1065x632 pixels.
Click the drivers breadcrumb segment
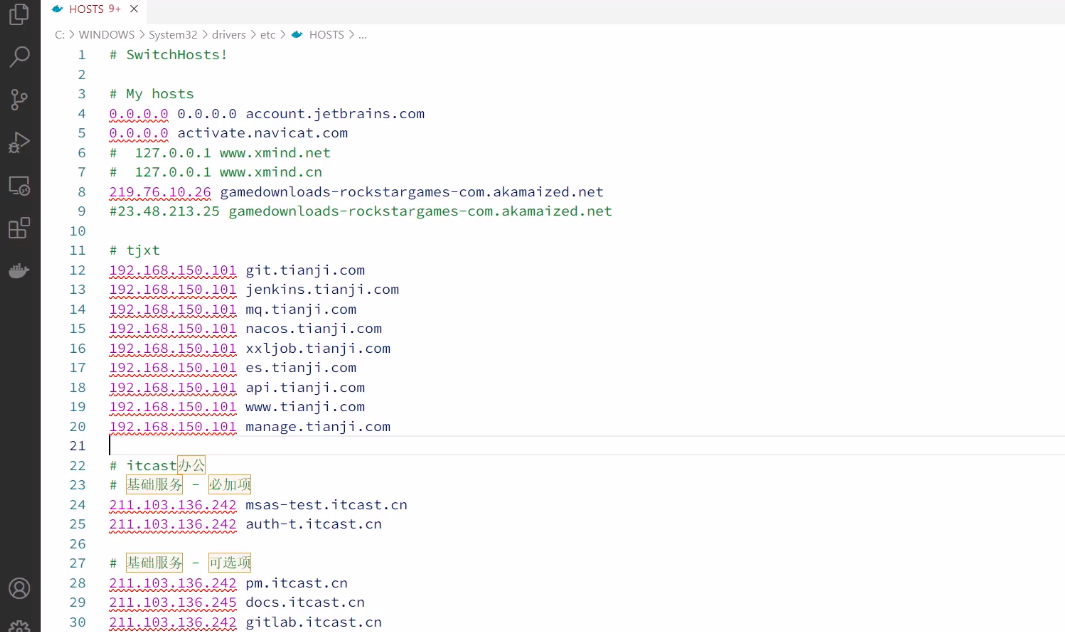pyautogui.click(x=229, y=35)
